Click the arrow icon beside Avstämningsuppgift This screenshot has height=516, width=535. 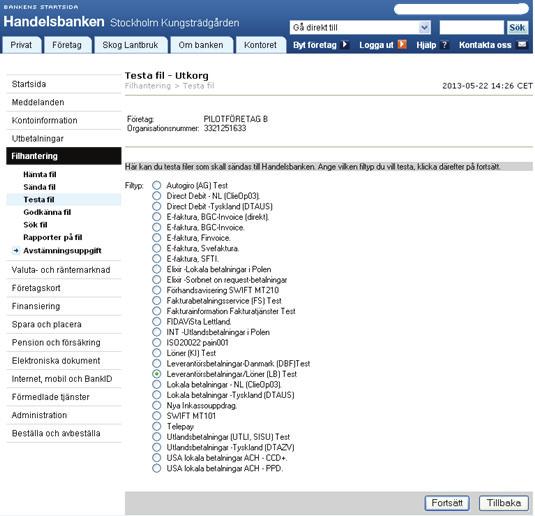[16, 251]
